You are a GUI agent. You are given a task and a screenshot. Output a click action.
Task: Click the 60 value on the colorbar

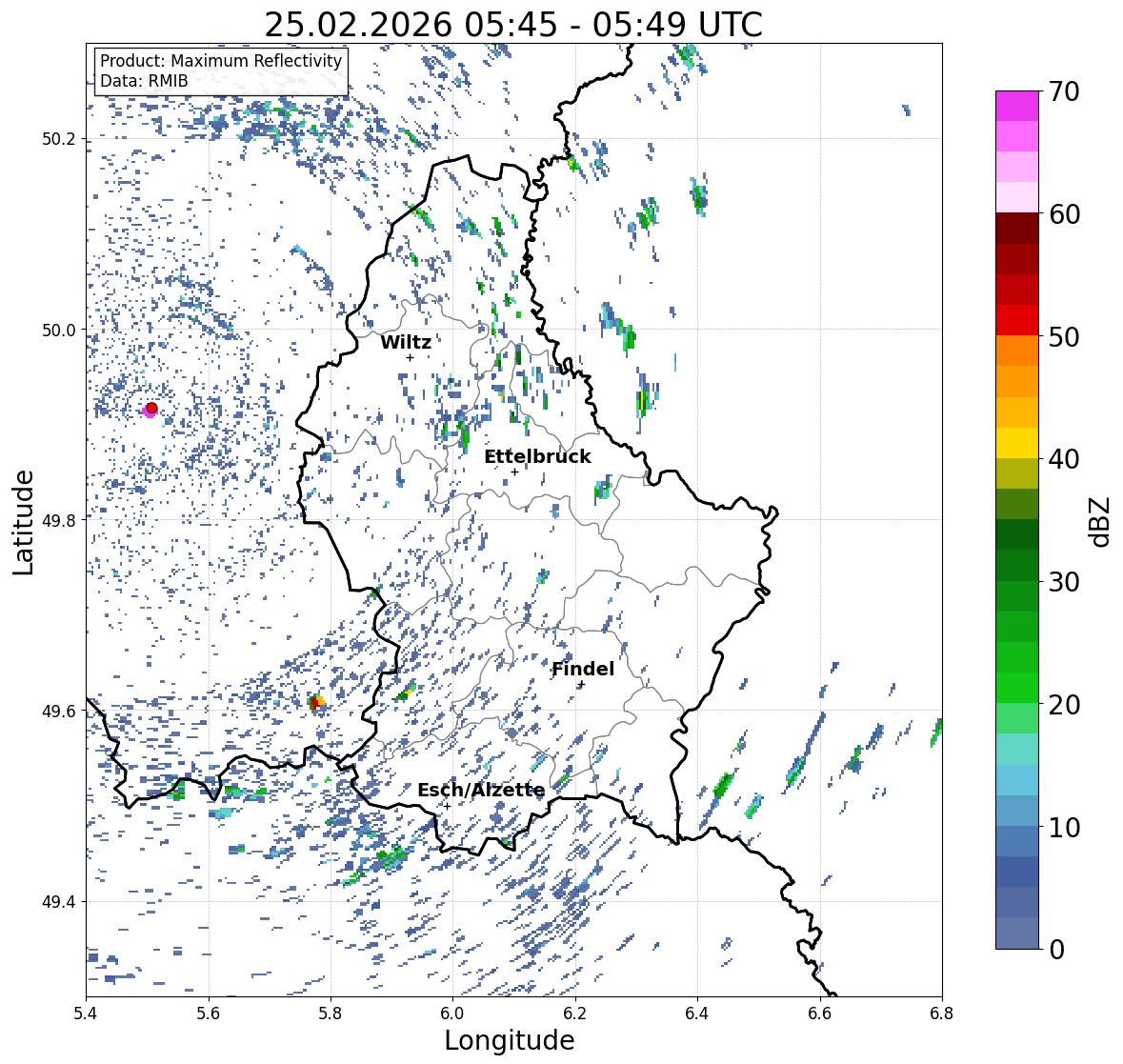1063,214
